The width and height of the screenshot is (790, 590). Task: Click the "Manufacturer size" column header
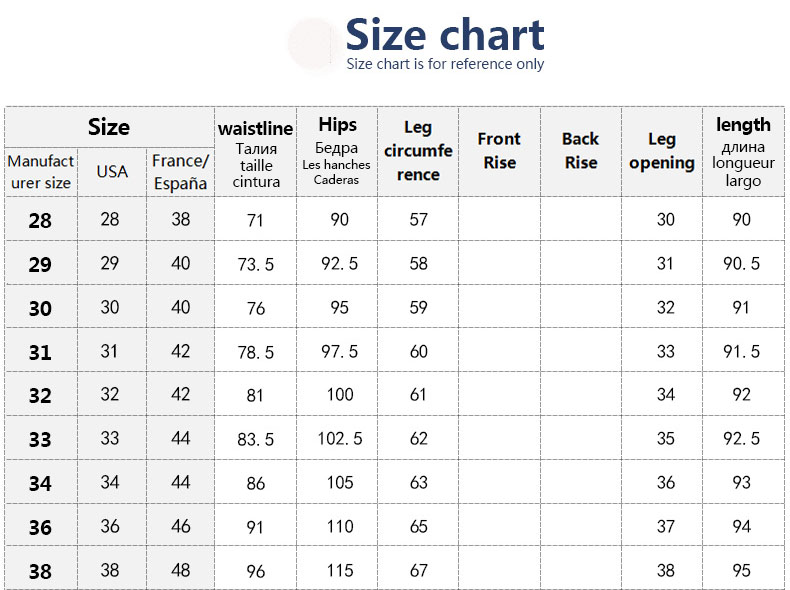41,172
